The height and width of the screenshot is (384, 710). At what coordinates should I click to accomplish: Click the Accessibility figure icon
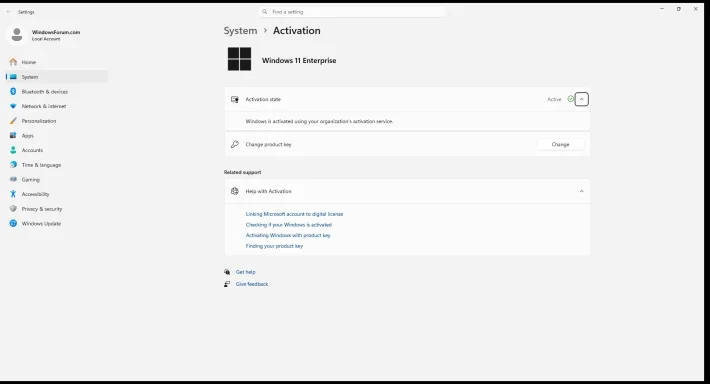tap(13, 194)
